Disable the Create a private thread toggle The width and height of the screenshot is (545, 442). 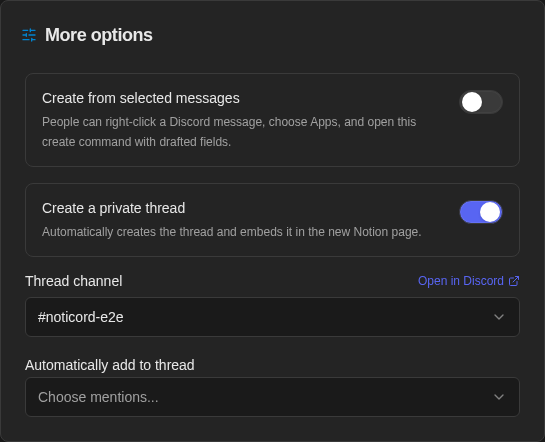click(481, 212)
